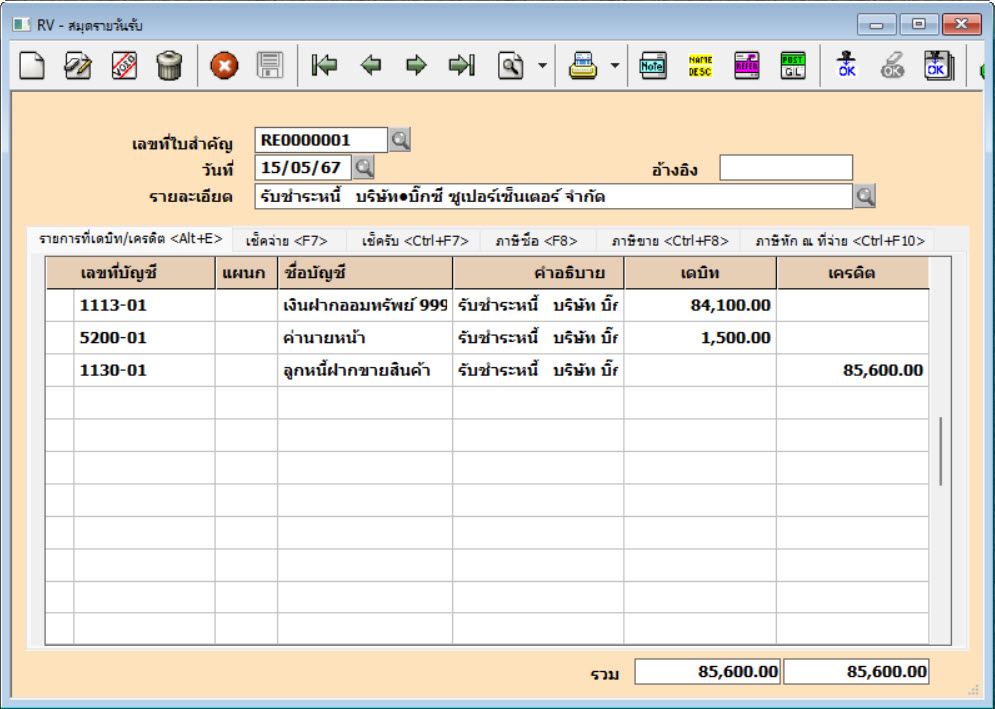This screenshot has width=995, height=709.
Task: Click description cell in the 5200-01 row
Action: point(538,338)
